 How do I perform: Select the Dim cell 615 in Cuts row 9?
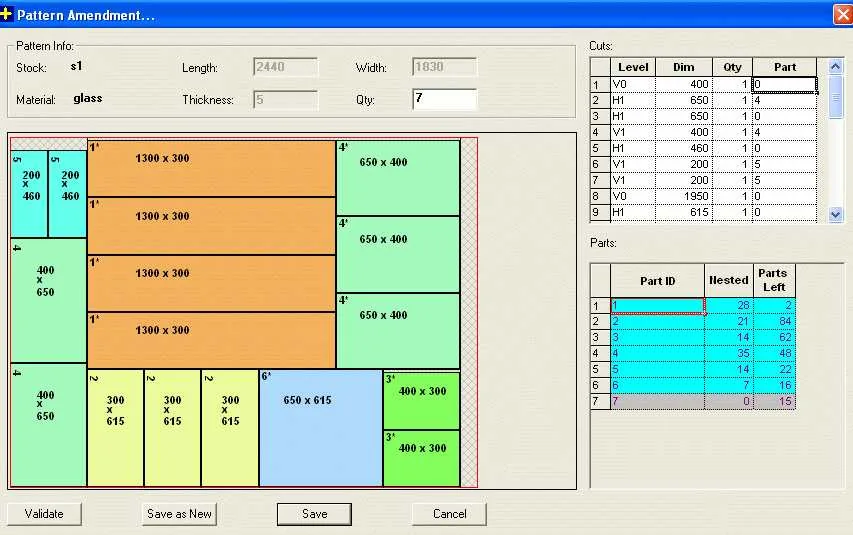(684, 212)
